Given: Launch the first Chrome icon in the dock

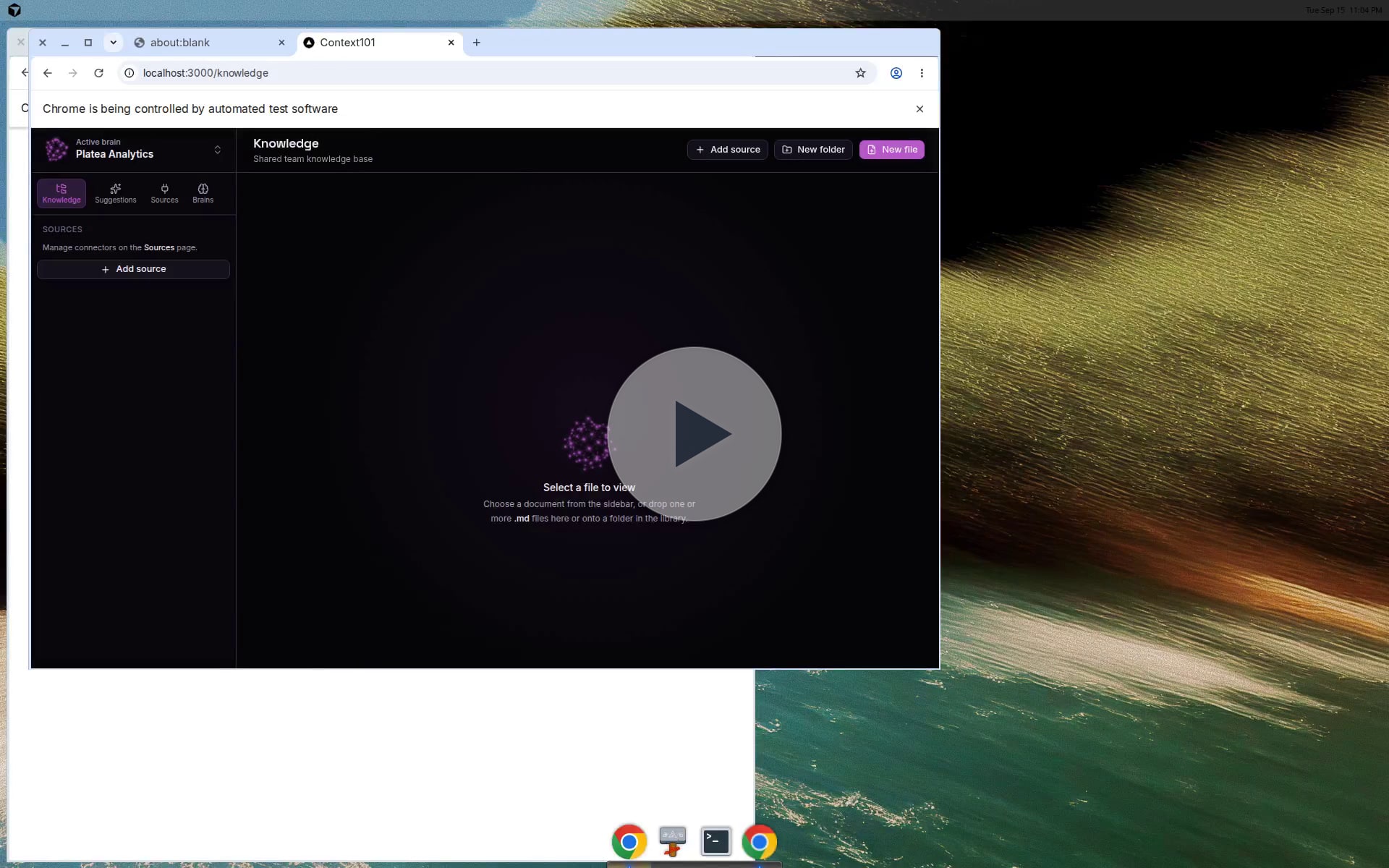Looking at the screenshot, I should click(x=629, y=841).
